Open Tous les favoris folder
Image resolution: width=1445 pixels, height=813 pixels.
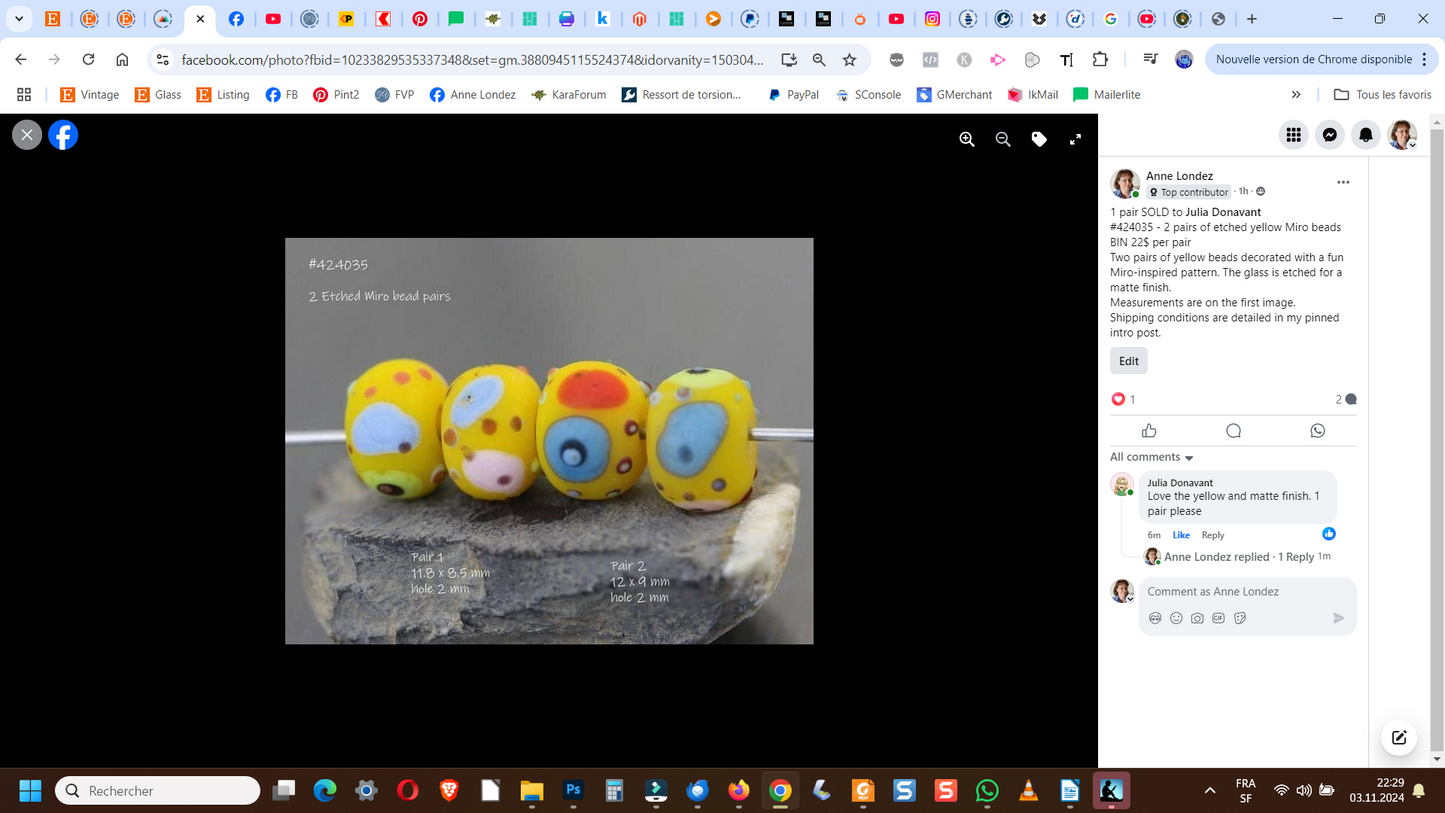[x=1382, y=95]
